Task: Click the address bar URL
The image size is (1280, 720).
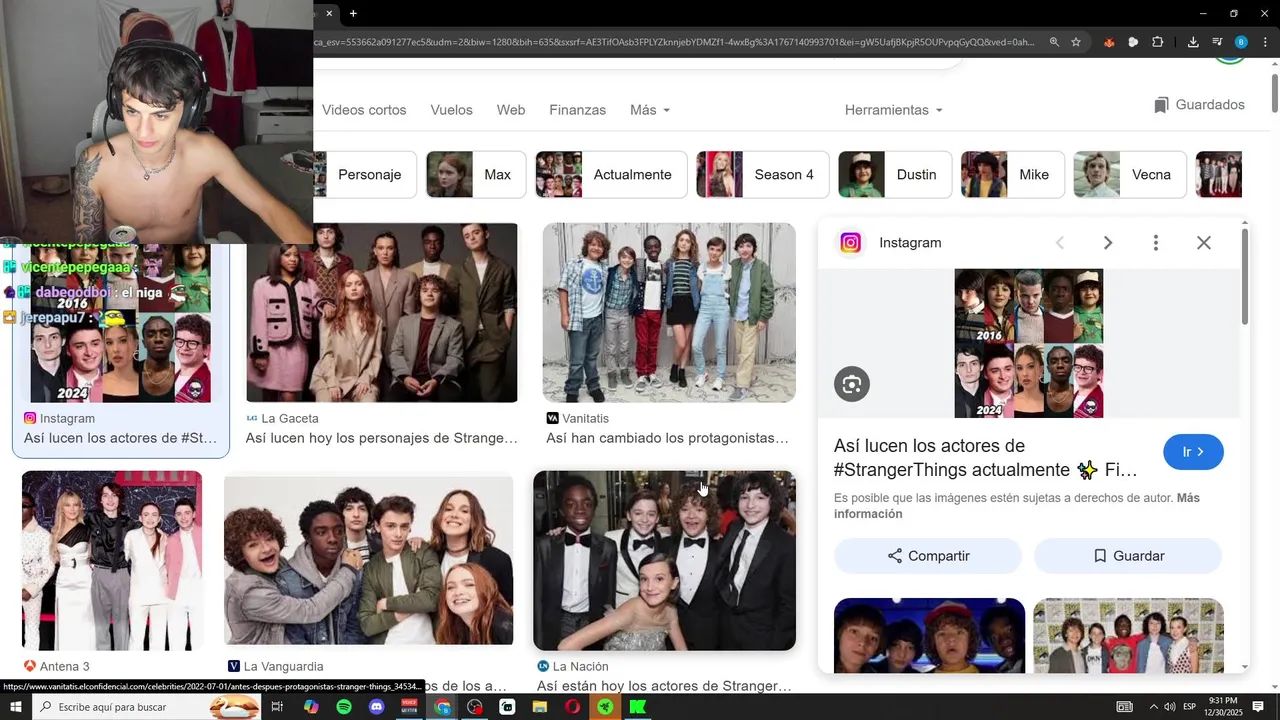Action: [x=675, y=42]
